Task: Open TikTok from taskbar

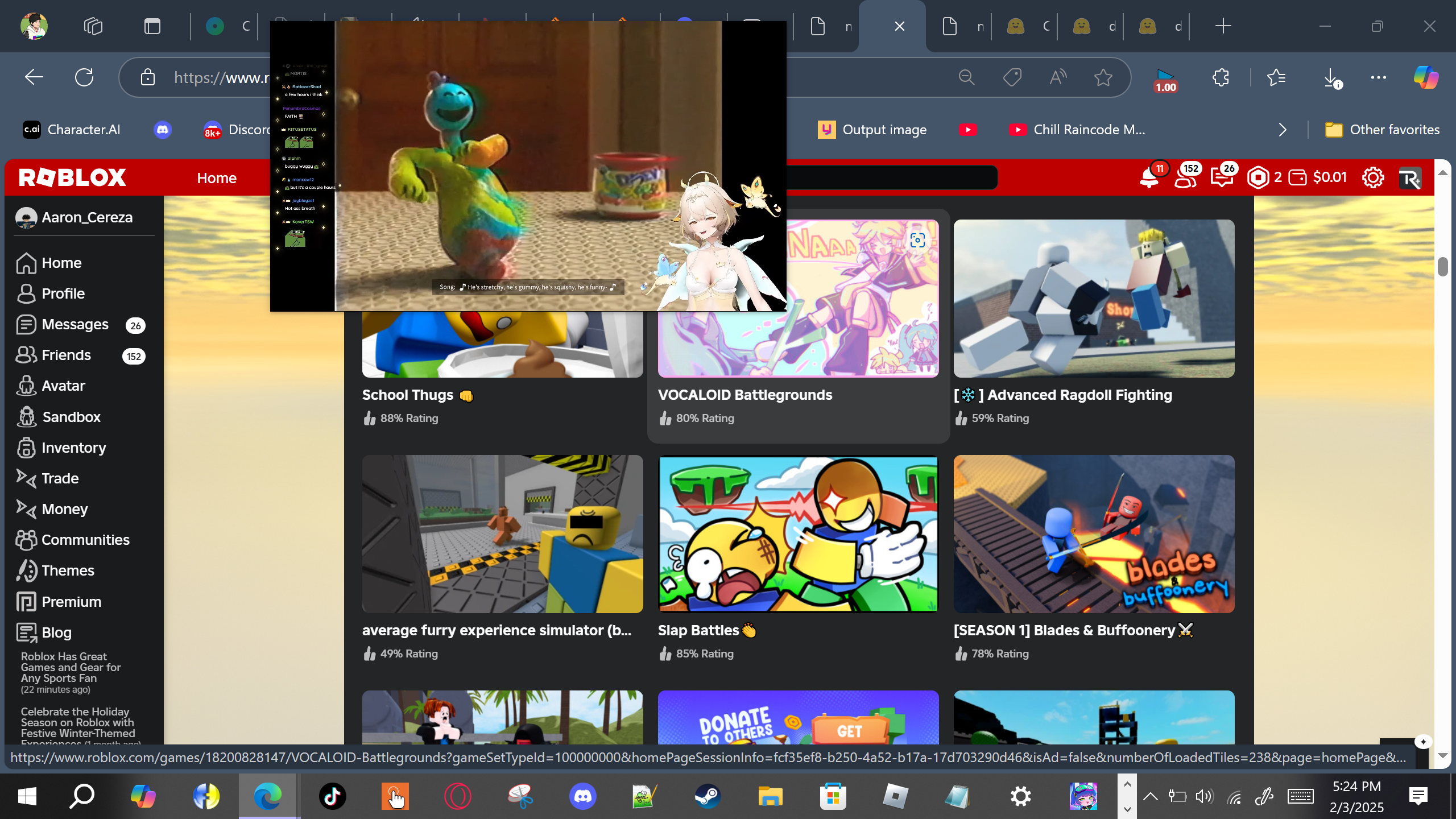Action: 332,796
